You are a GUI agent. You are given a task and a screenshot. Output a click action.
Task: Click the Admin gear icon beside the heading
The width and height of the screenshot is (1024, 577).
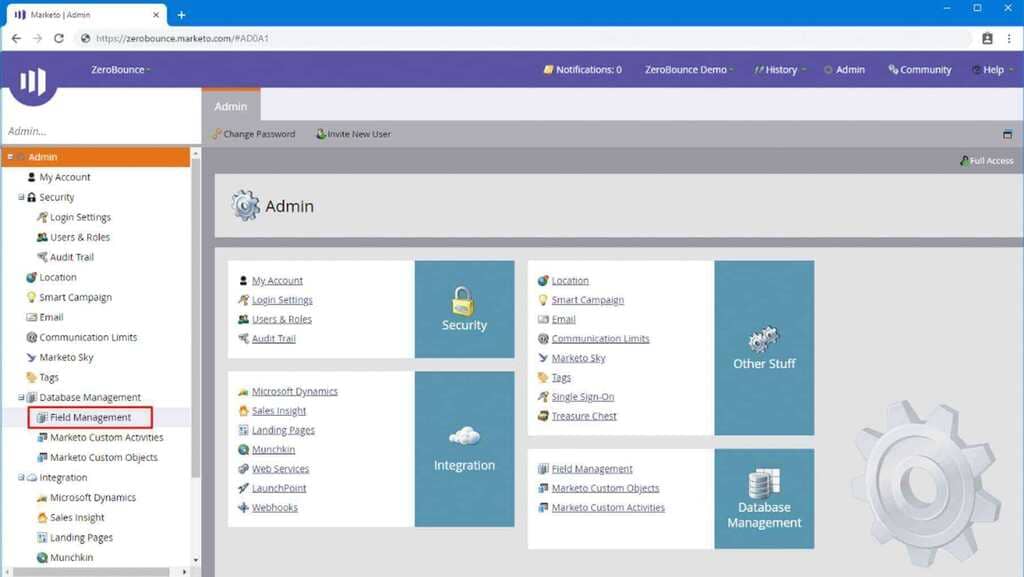246,206
